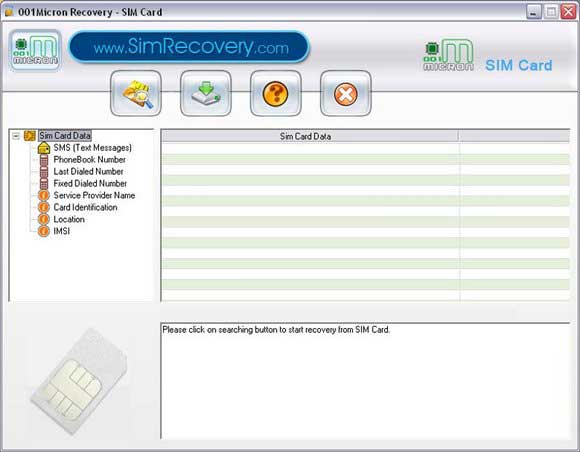Click the SIM card chip image
Screen dimensions: 580x452
pyautogui.click(x=78, y=381)
